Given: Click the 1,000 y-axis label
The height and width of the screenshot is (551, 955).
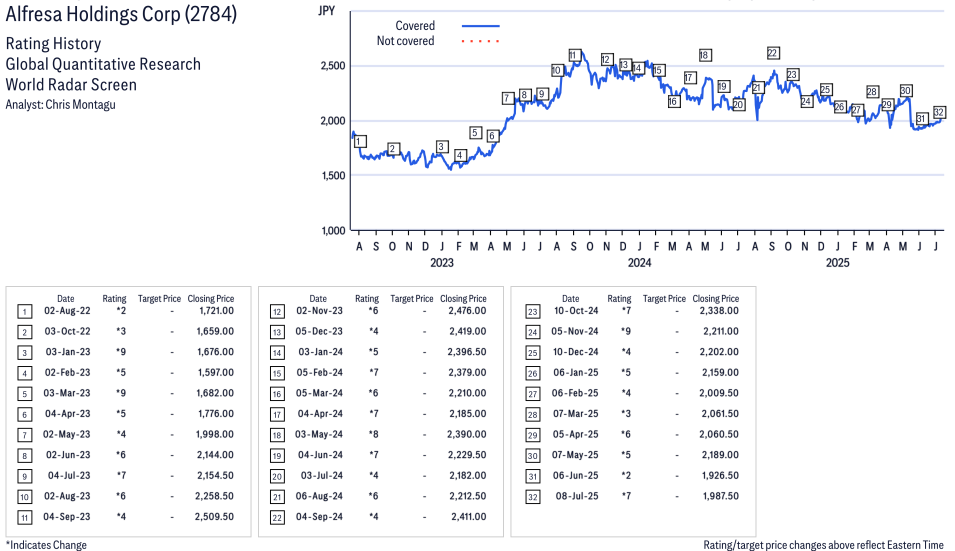Looking at the screenshot, I should tap(333, 230).
